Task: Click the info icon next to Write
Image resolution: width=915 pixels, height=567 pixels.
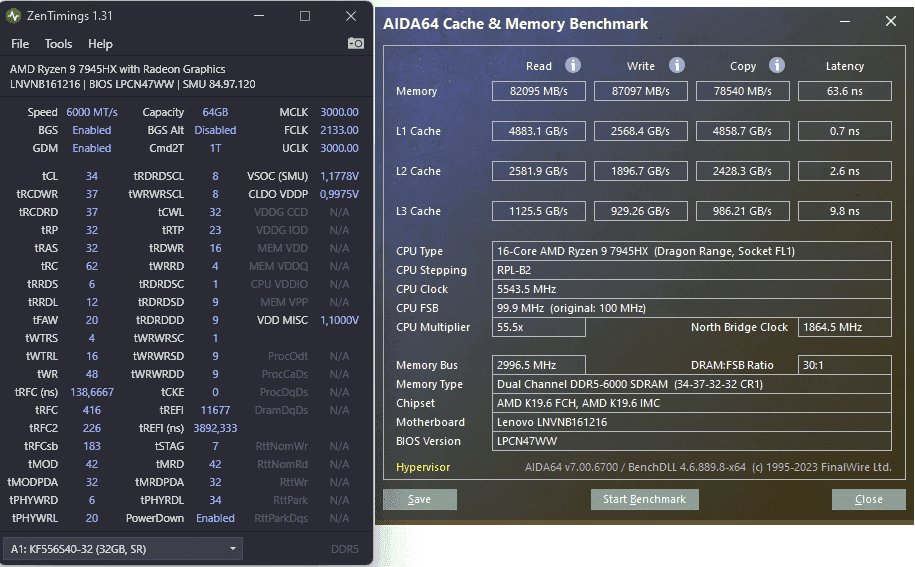Action: click(x=677, y=66)
